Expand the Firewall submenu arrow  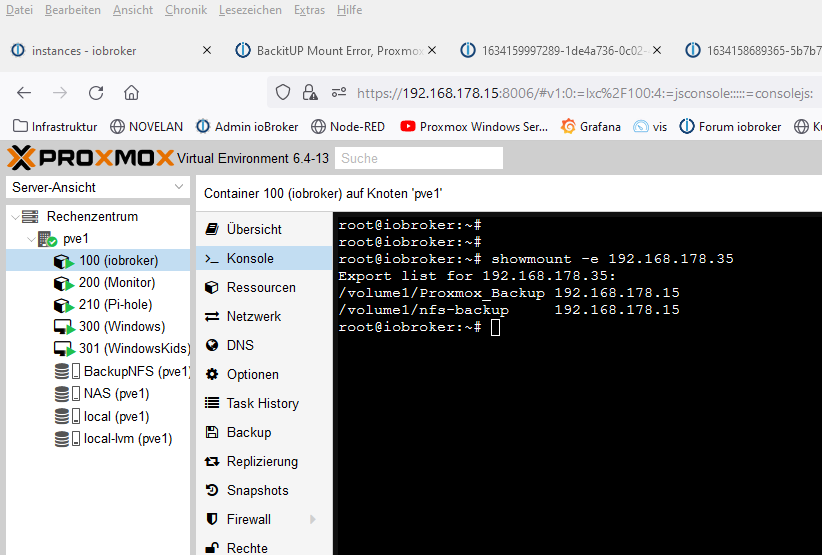click(x=313, y=519)
